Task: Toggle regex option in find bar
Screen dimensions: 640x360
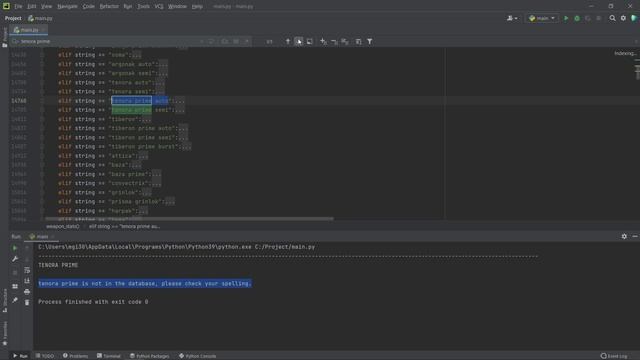Action: pos(247,41)
